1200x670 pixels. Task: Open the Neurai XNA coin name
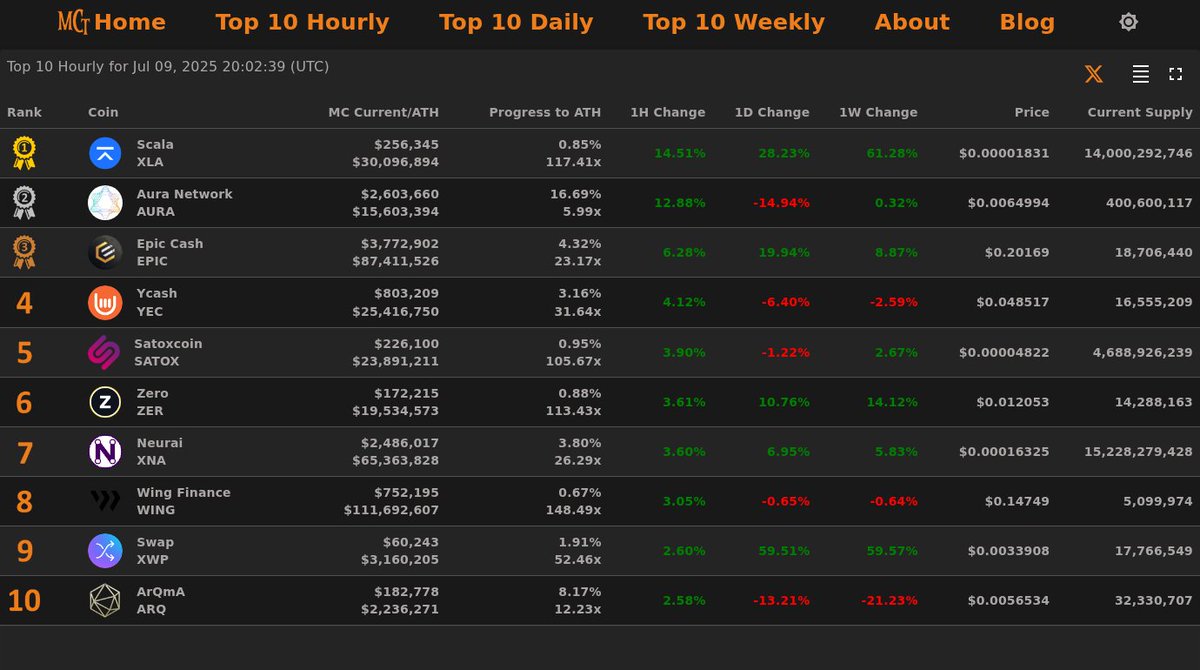[159, 452]
